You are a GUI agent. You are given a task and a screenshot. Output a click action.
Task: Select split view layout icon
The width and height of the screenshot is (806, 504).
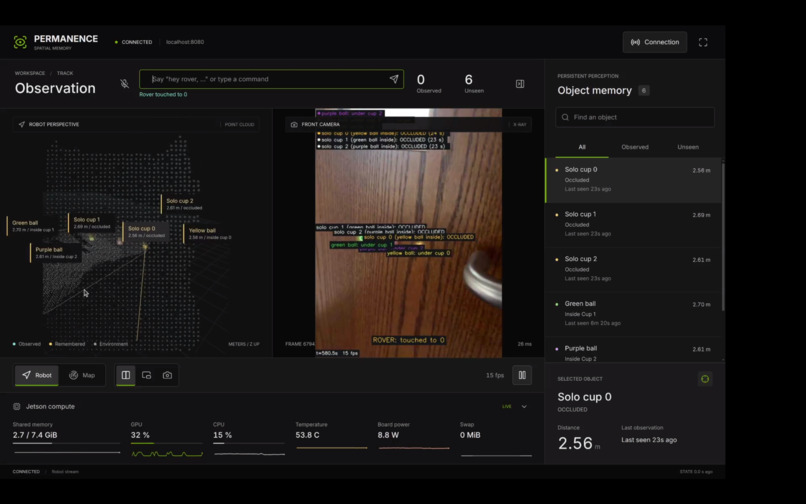[125, 375]
